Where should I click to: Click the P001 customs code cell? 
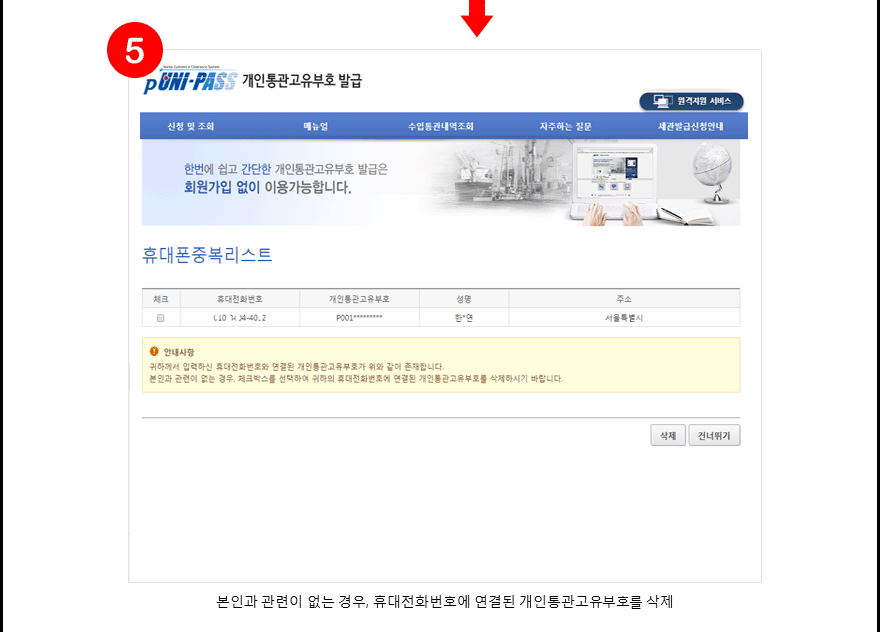point(359,318)
